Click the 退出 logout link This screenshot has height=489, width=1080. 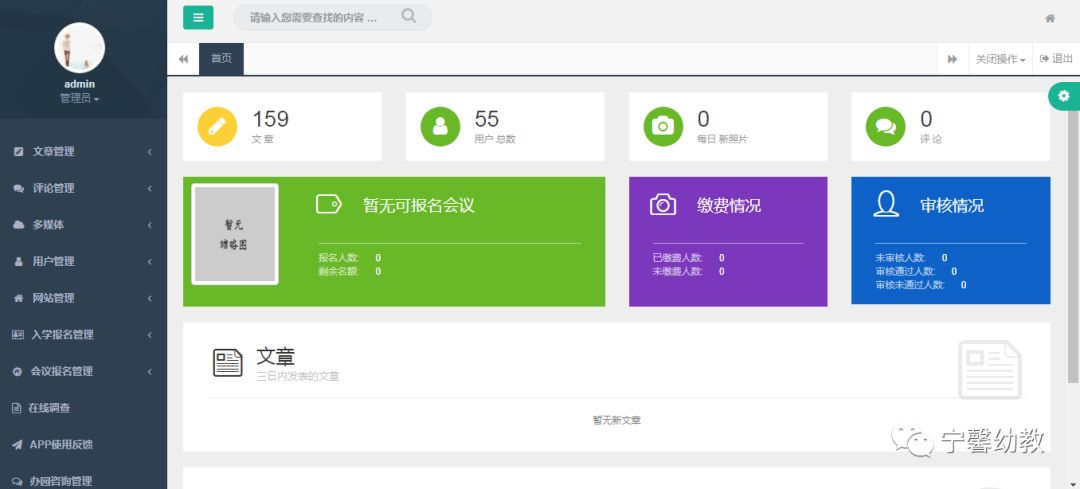pyautogui.click(x=1056, y=59)
